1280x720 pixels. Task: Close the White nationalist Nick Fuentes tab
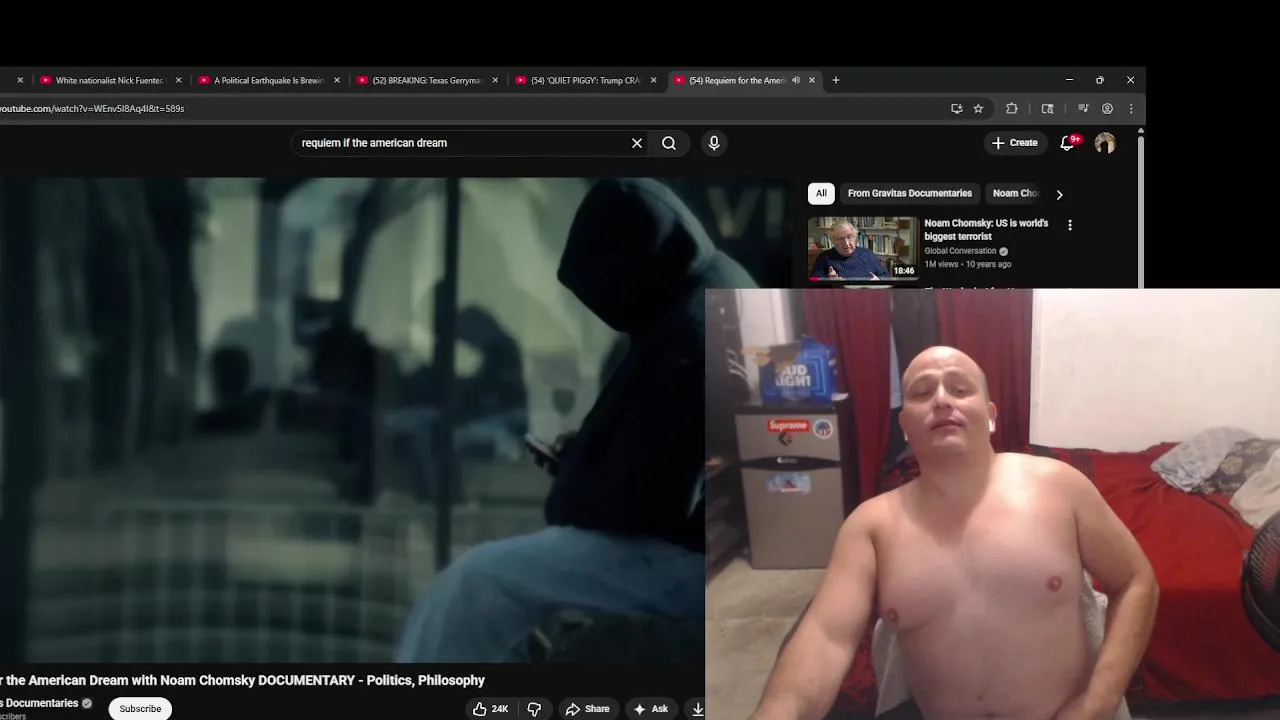[179, 80]
